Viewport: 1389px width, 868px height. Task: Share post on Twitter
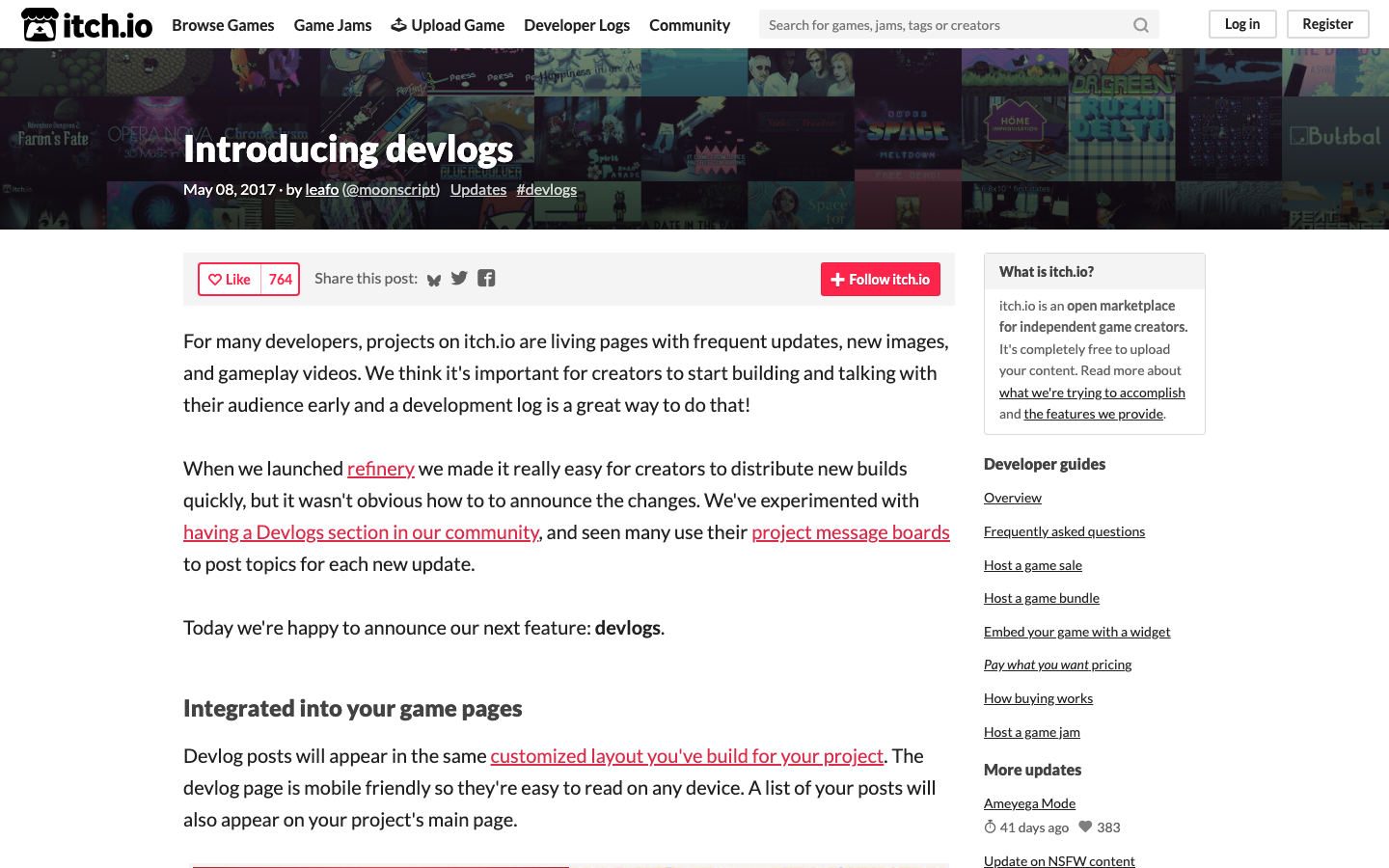coord(459,279)
